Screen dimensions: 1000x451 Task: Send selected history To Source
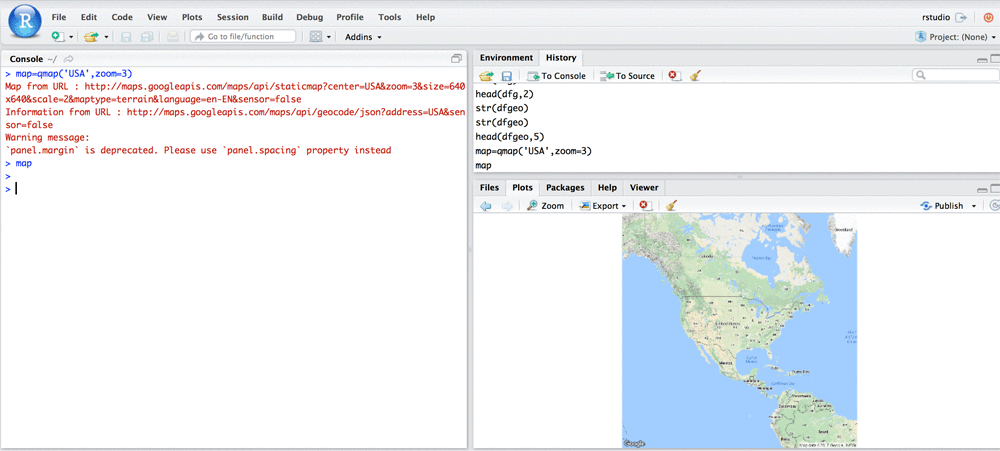point(628,75)
